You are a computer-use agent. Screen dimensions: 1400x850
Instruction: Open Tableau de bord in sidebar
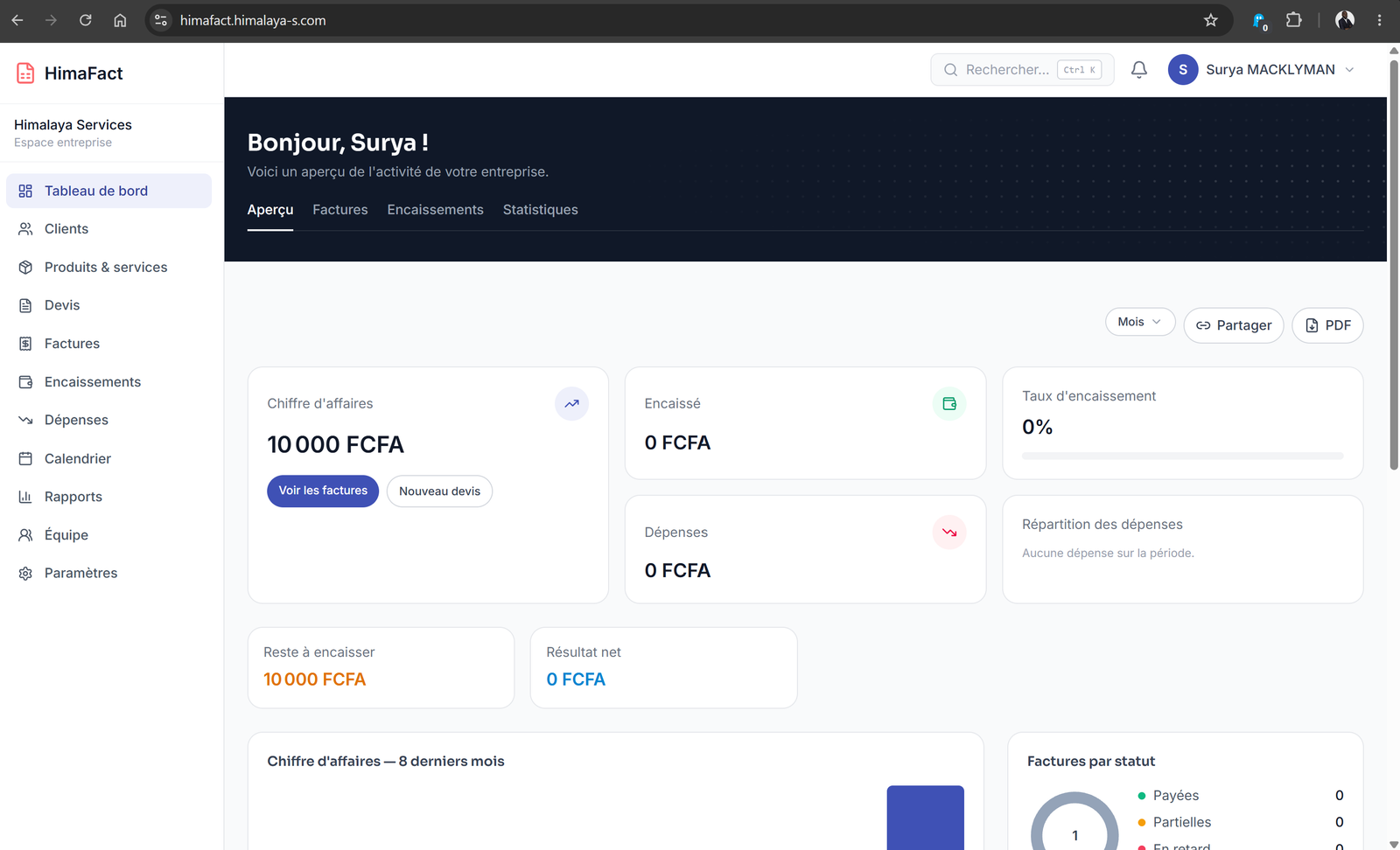[x=108, y=191]
